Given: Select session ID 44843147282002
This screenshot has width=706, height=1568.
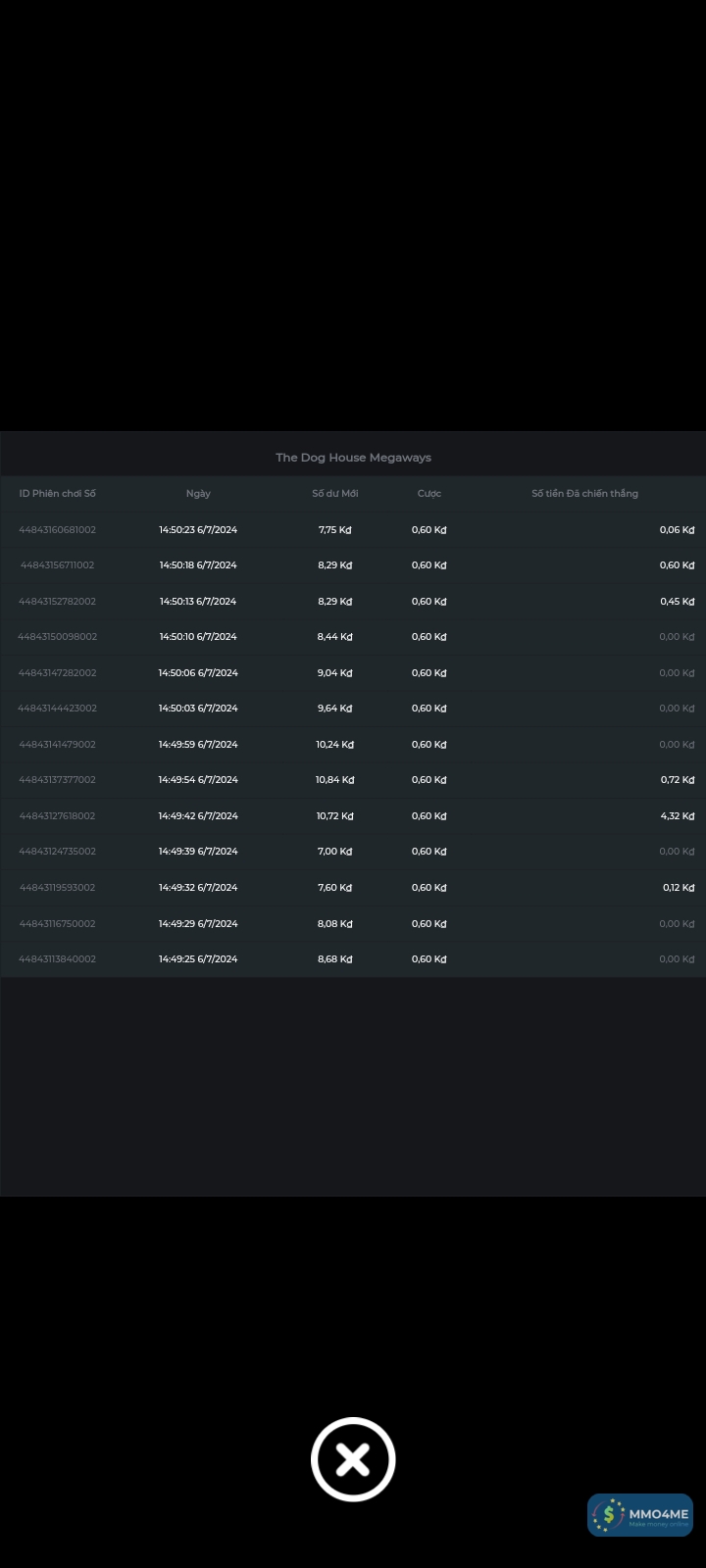Looking at the screenshot, I should 58,673.
